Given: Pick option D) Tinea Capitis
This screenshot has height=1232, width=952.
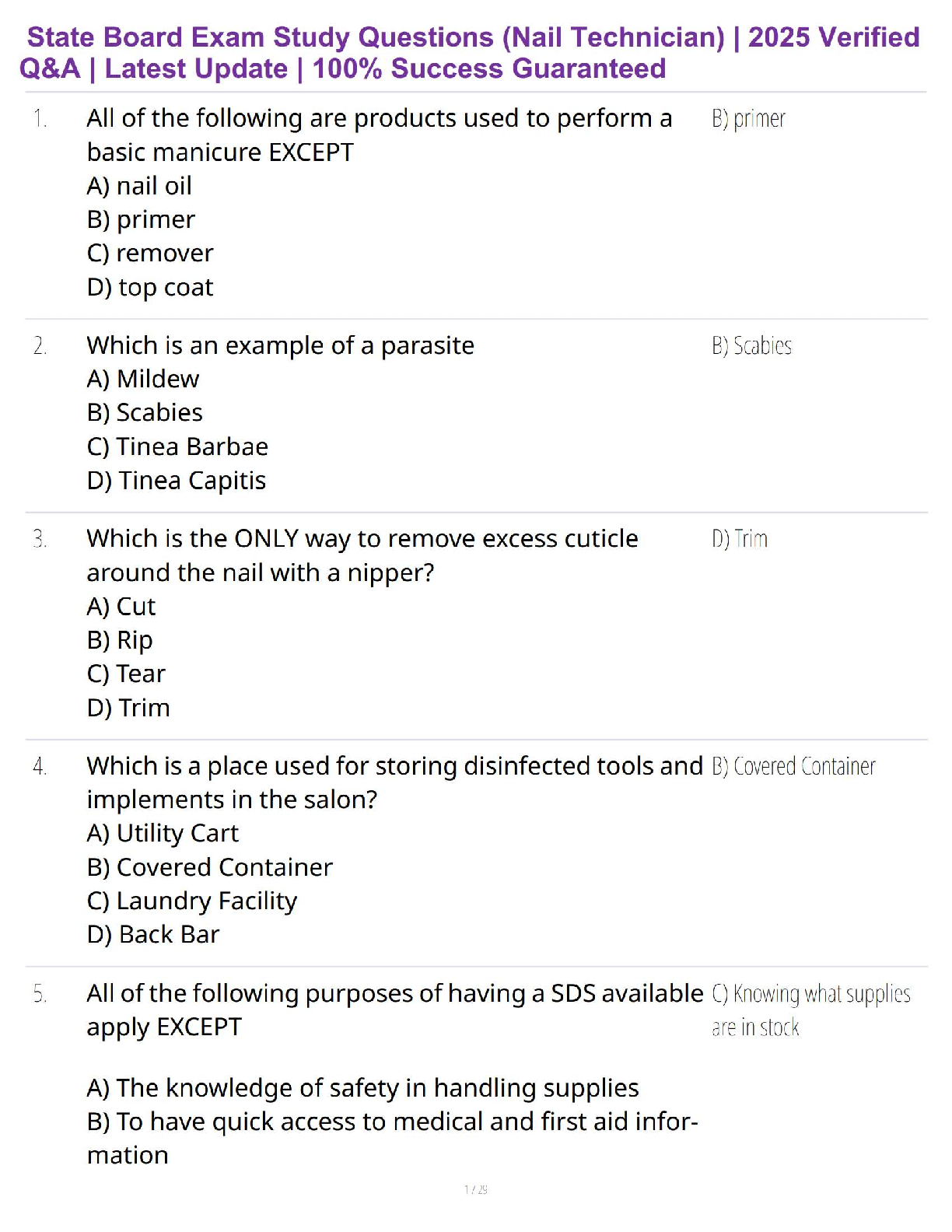Looking at the screenshot, I should 177,481.
